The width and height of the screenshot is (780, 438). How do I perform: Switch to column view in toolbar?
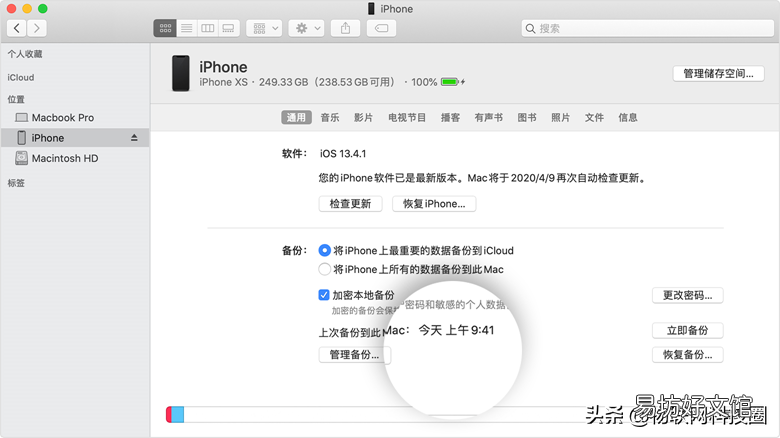point(207,28)
